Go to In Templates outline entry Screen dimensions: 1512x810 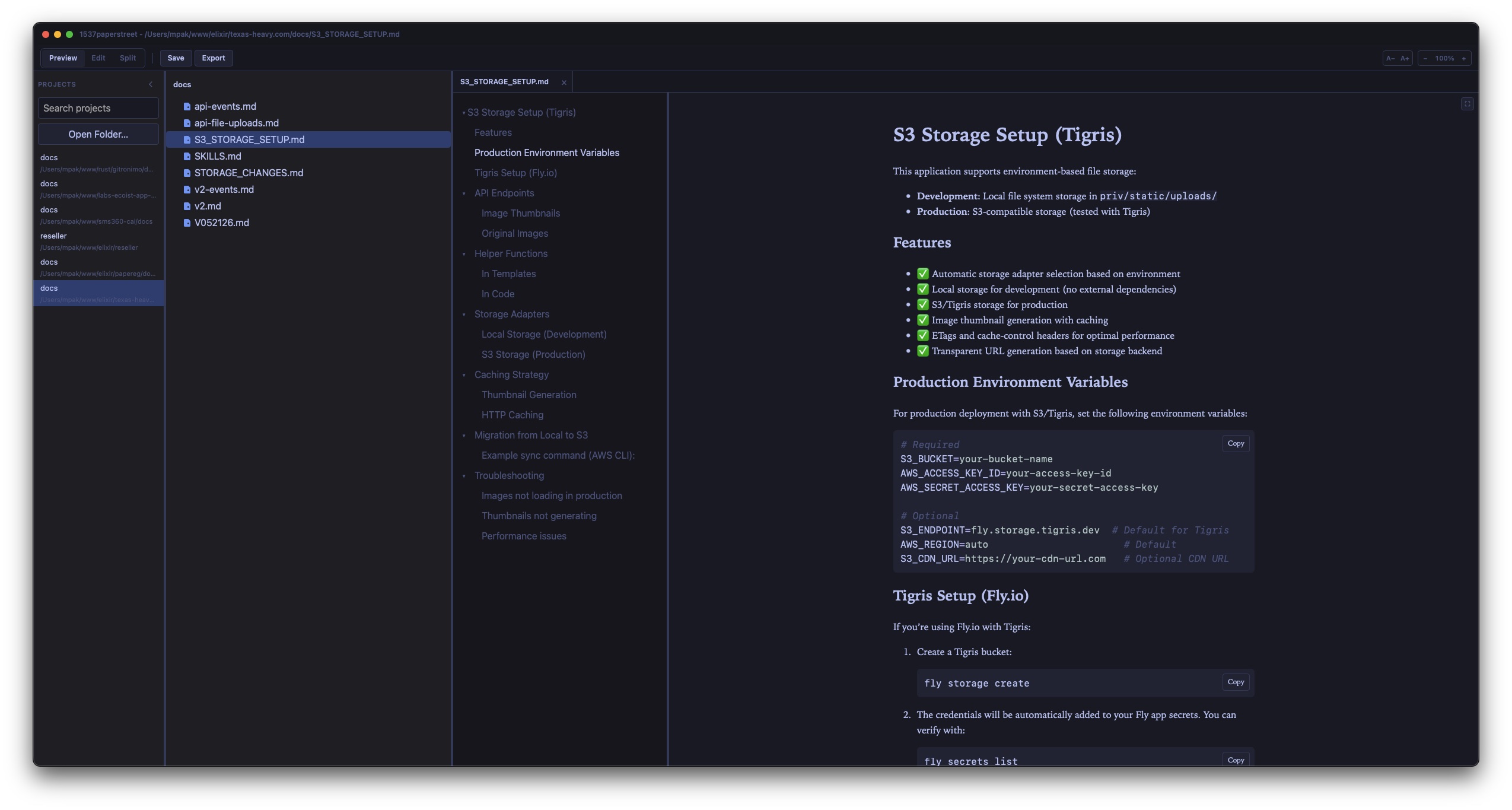click(508, 274)
